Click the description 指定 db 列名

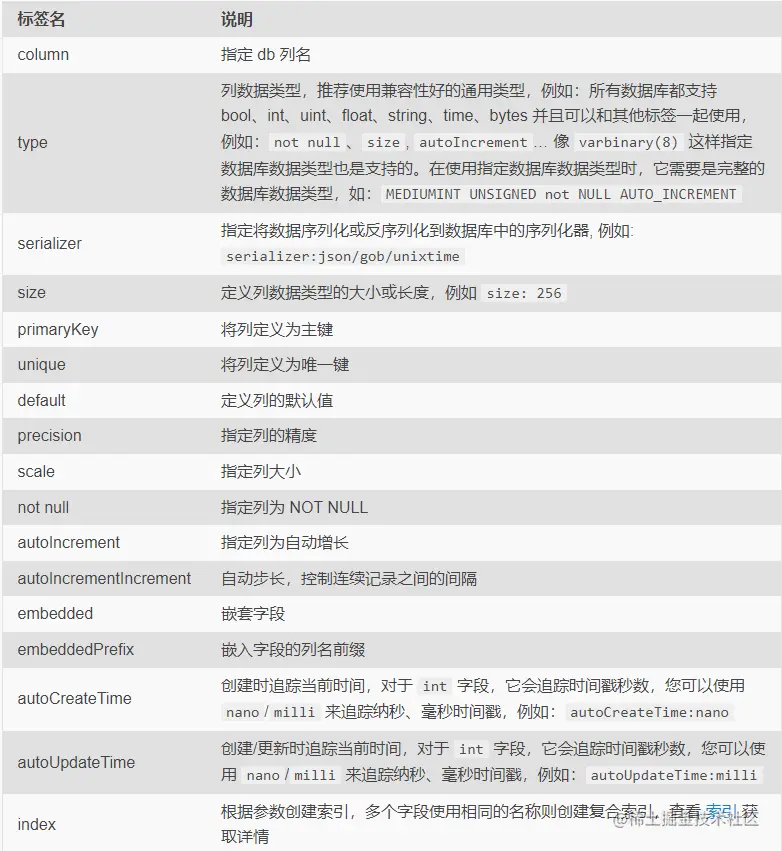266,54
